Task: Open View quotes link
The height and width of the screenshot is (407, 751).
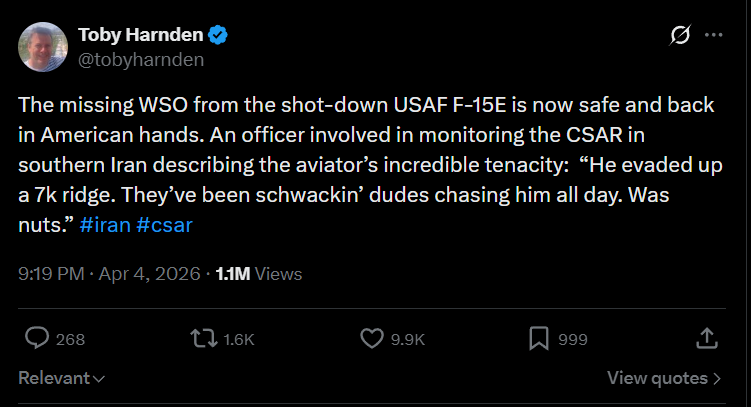Action: [664, 378]
